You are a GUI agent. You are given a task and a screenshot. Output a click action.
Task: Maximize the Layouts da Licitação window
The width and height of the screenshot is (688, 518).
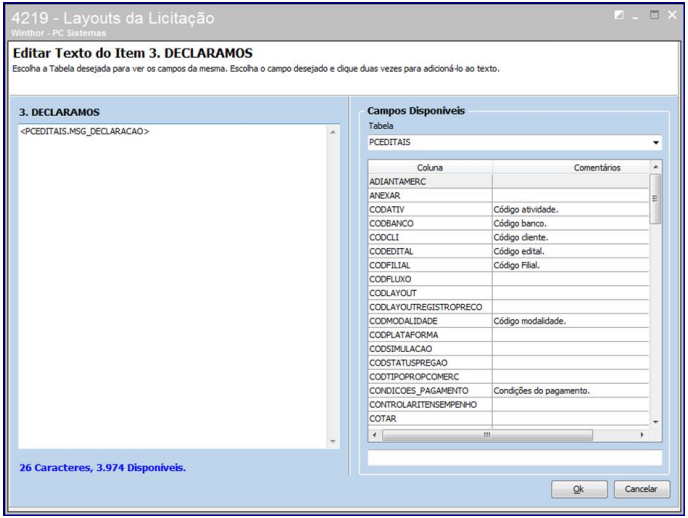[x=654, y=15]
